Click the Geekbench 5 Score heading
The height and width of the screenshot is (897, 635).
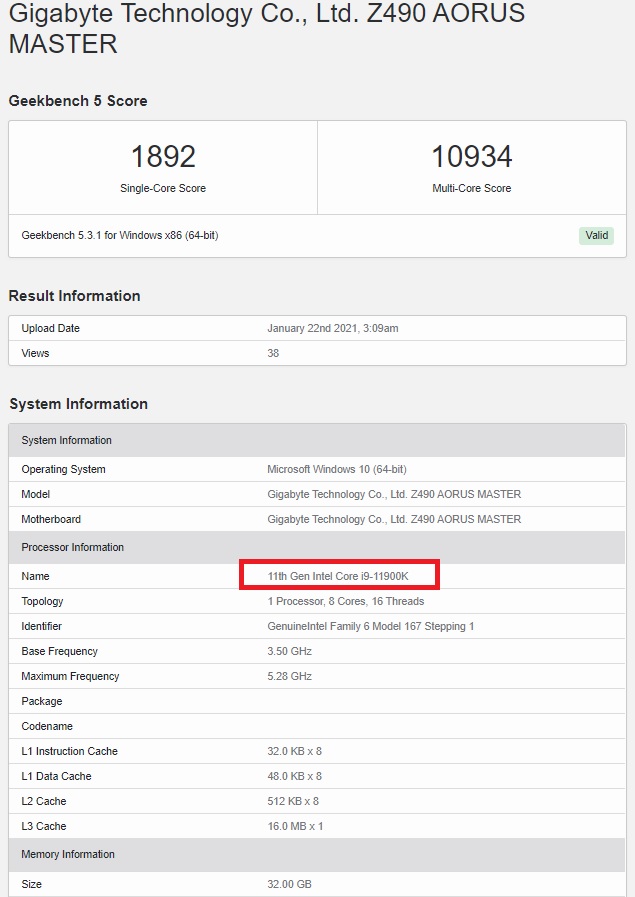(78, 101)
